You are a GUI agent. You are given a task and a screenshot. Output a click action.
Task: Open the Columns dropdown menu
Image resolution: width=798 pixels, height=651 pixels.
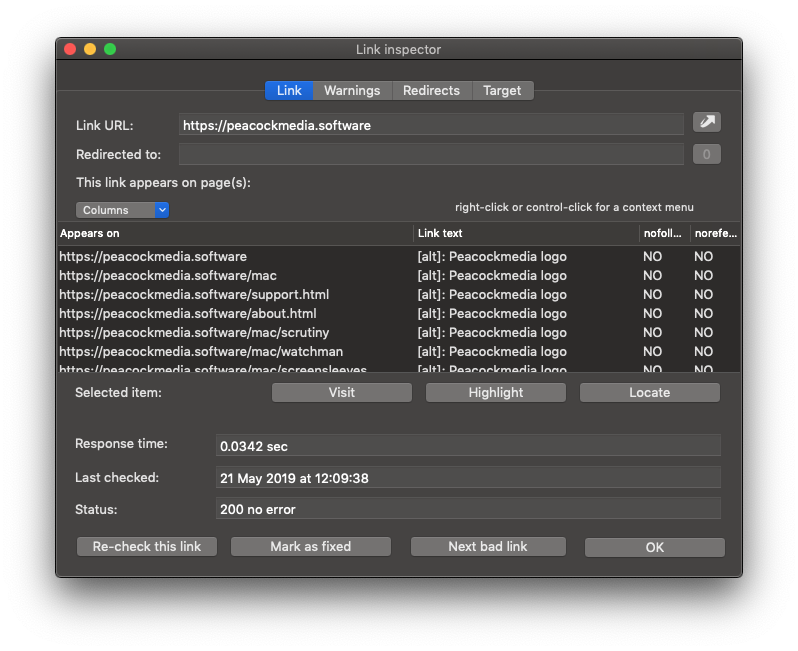pyautogui.click(x=122, y=210)
